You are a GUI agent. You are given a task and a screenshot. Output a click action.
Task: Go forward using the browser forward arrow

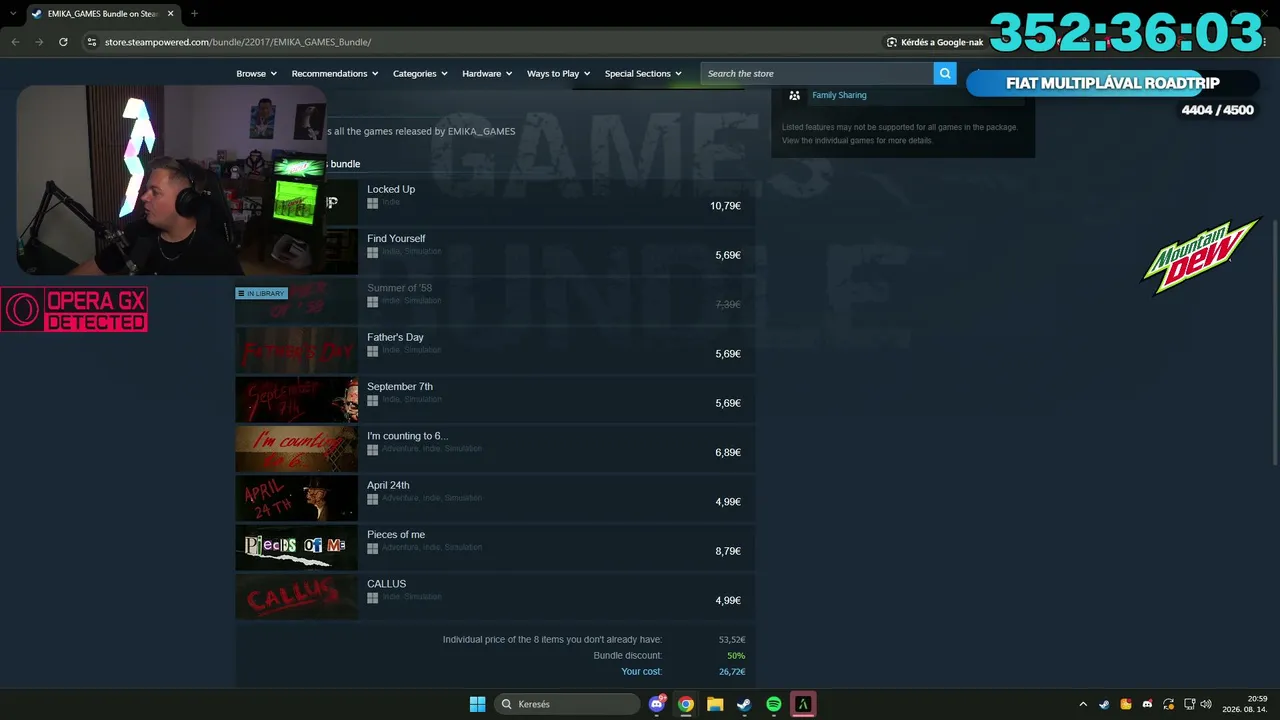(x=39, y=42)
